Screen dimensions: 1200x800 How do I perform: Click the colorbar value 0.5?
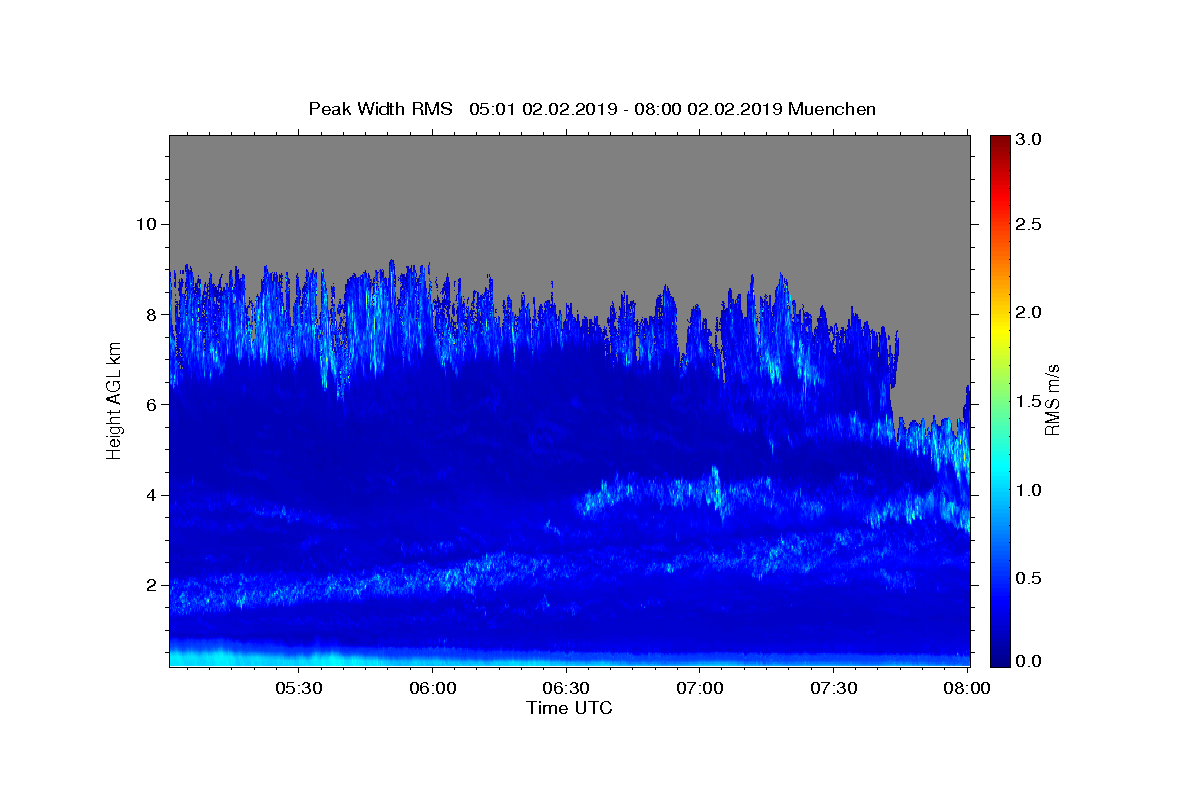point(1029,578)
